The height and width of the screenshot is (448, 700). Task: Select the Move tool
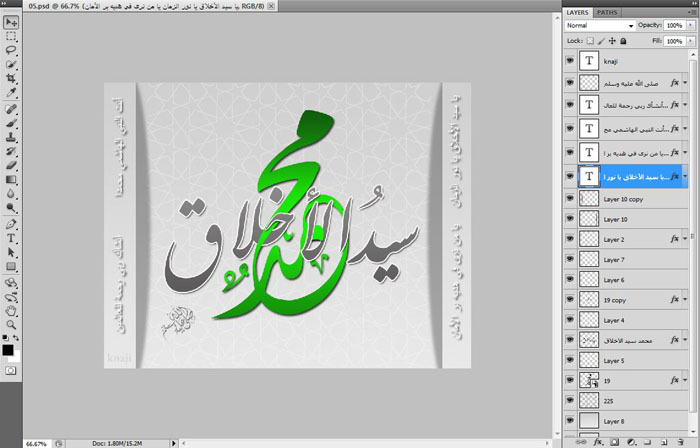[x=11, y=21]
